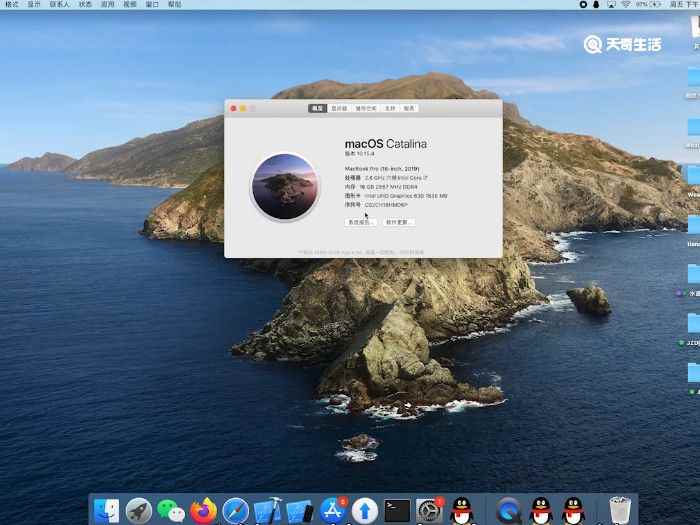Open Xcode hammer icon in dock
The image size is (700, 525).
point(268,510)
